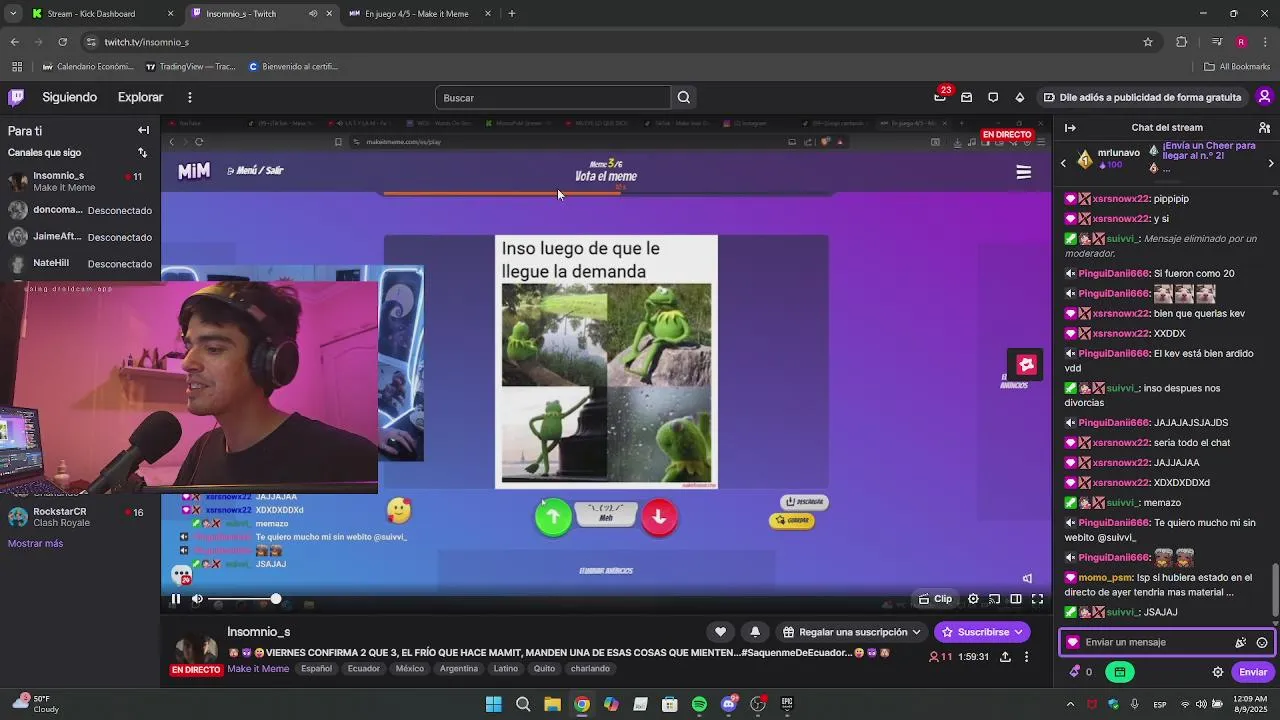Image resolution: width=1280 pixels, height=720 pixels.
Task: Open the purple user avatar menu
Action: click(x=1264, y=97)
